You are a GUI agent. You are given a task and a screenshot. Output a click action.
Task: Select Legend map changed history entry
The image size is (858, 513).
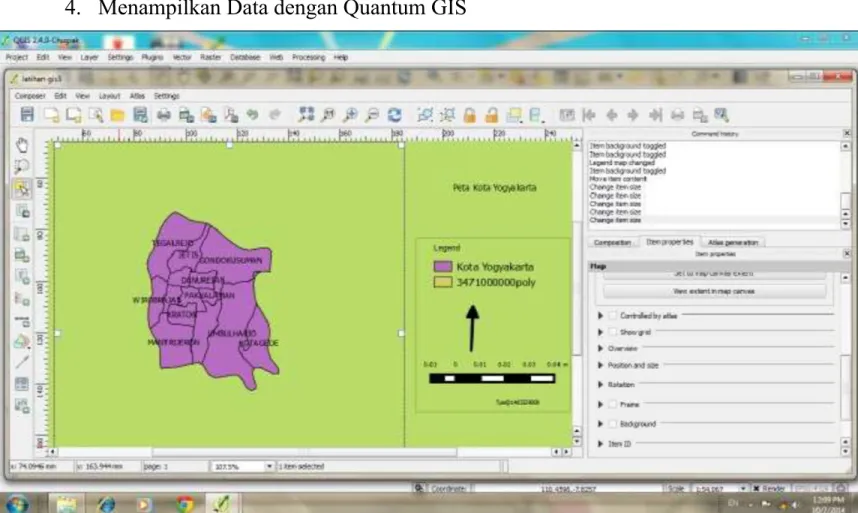click(x=622, y=162)
